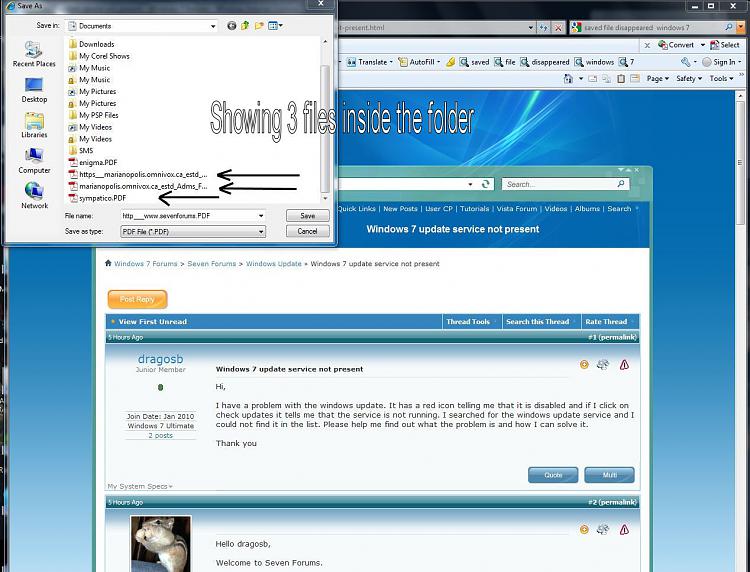Screen dimensions: 750x572
Task: Find '7' via toolbar search button
Action: (627, 62)
